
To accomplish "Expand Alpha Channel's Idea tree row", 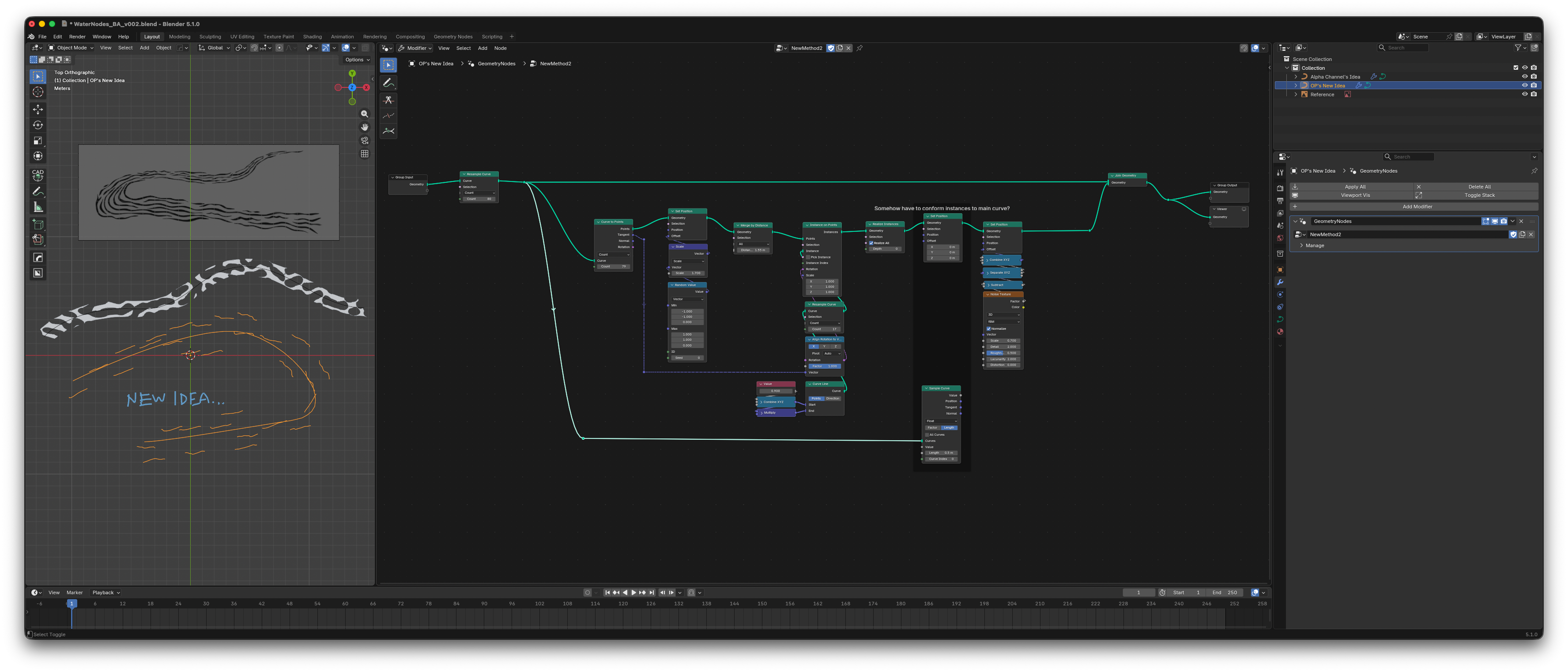I will coord(1295,77).
